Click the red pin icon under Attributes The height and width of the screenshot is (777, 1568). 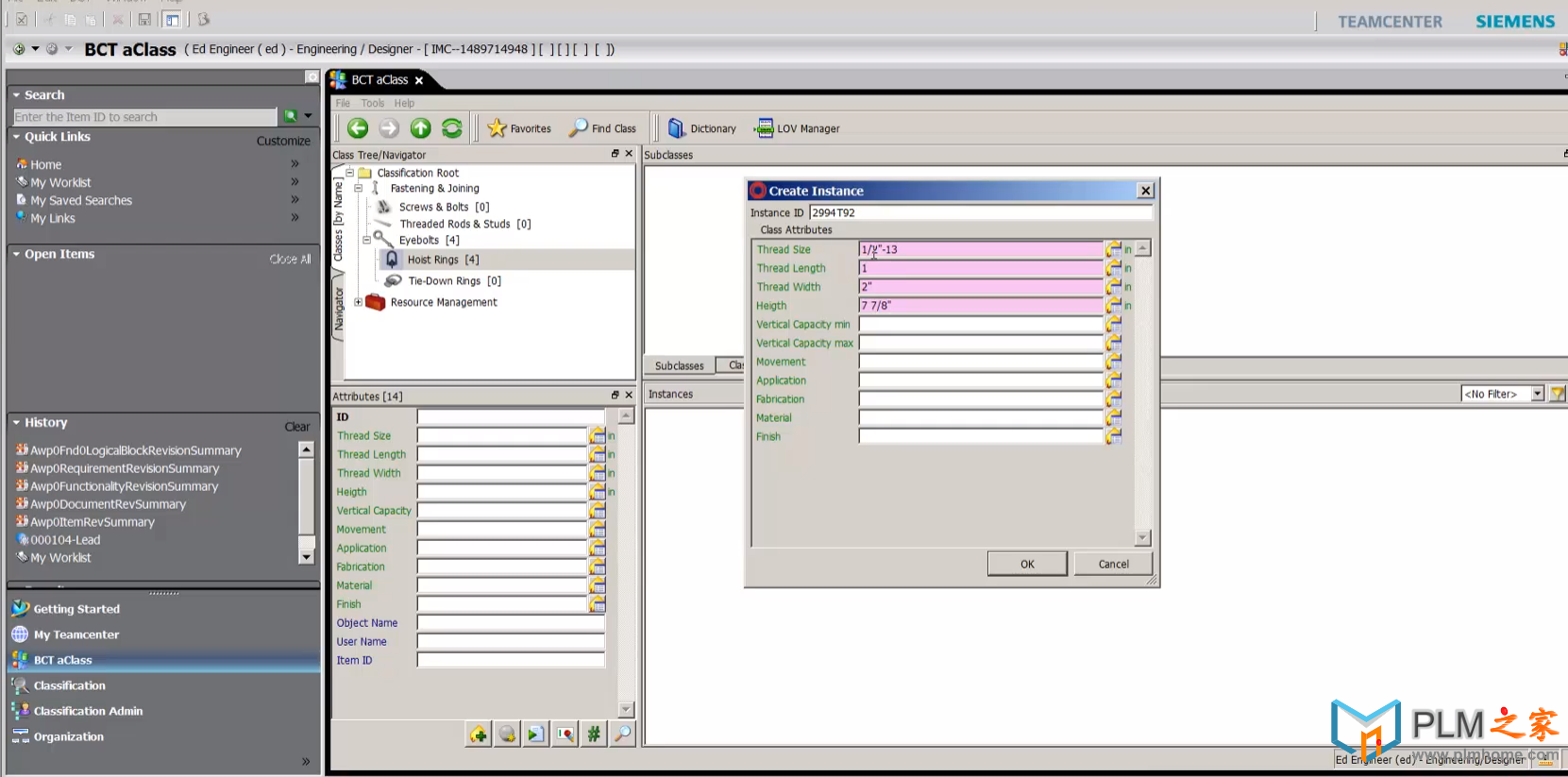pyautogui.click(x=565, y=734)
